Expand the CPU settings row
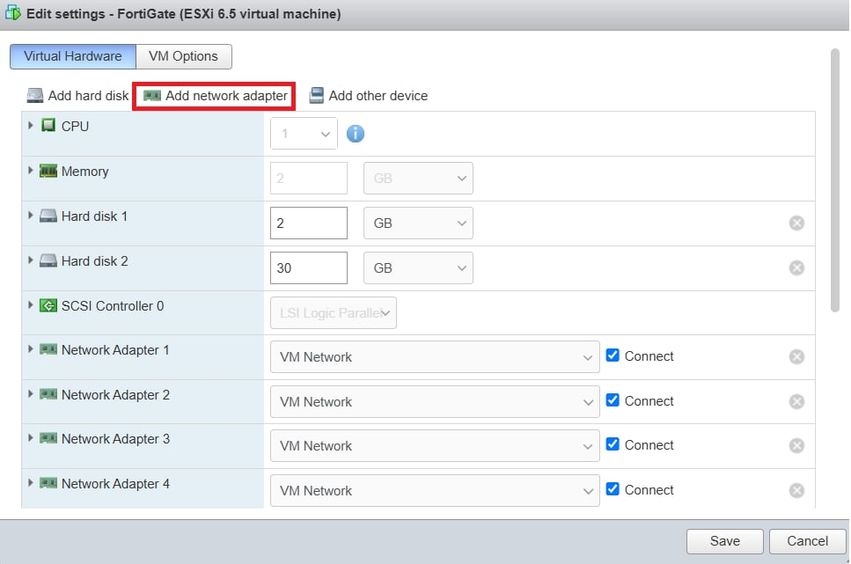This screenshot has width=851, height=564. click(31, 126)
